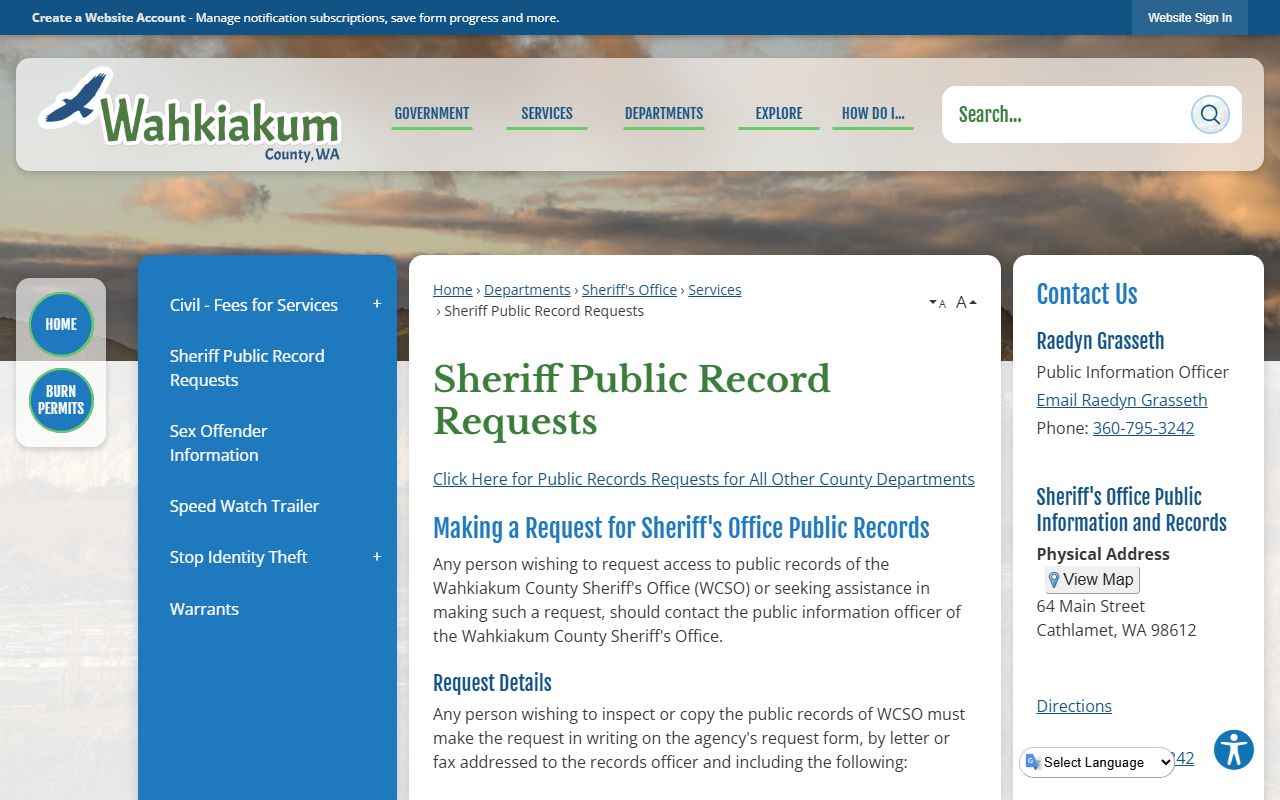
Task: Click the 64 Main Street address text
Action: pyautogui.click(x=1091, y=606)
